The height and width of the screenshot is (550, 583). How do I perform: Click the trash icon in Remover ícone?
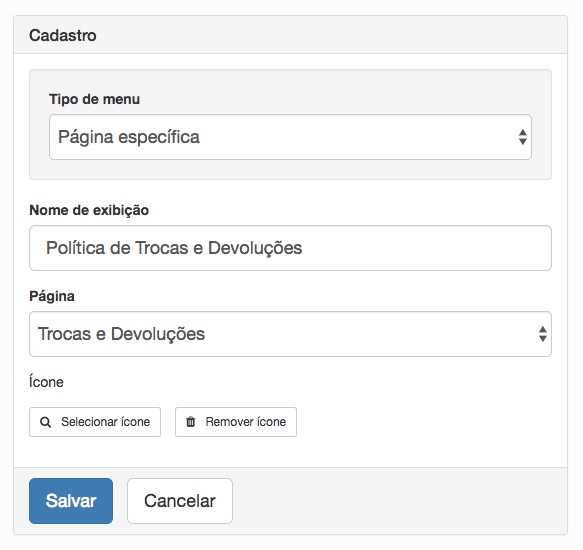190,422
